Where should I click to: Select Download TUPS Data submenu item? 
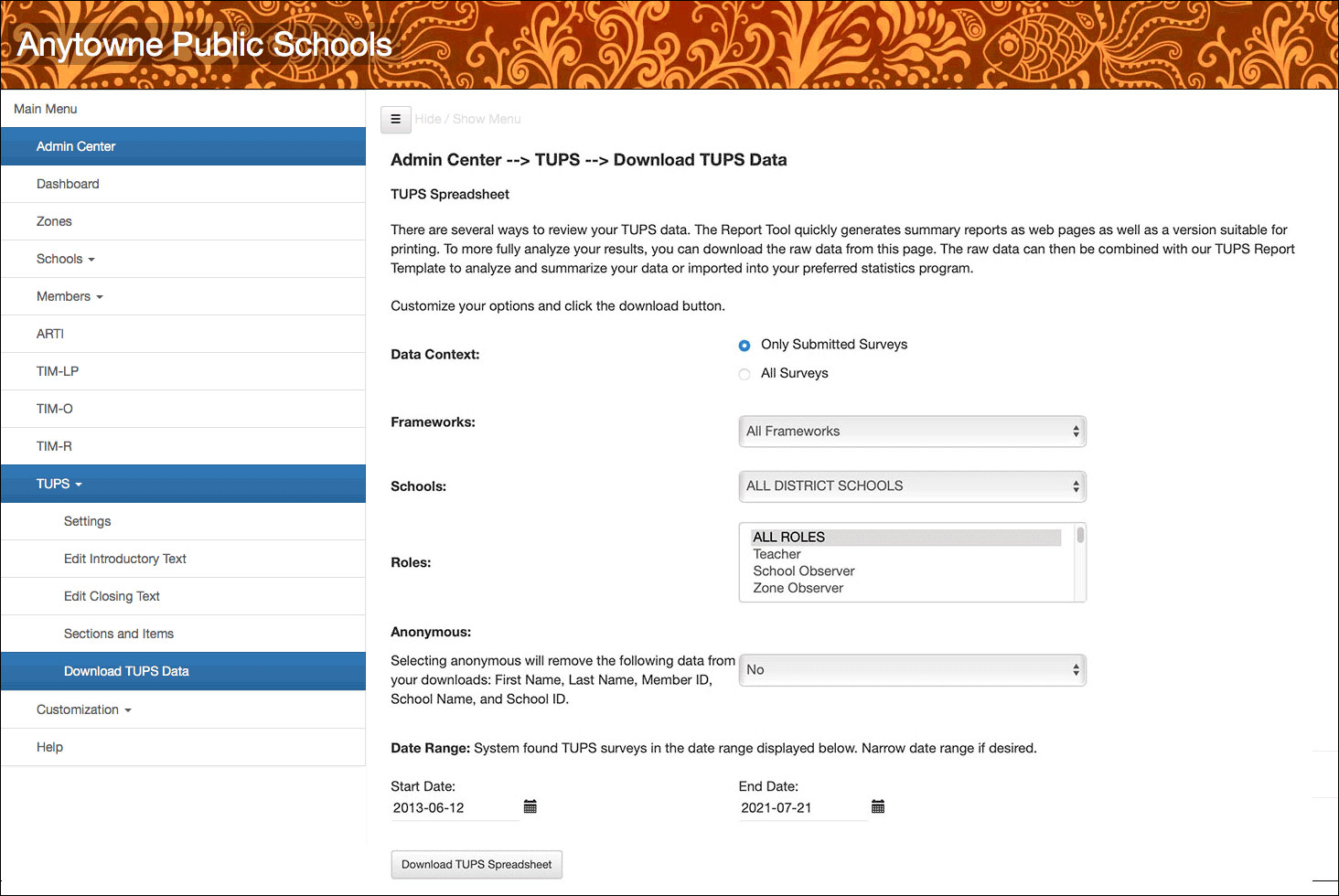(183, 671)
